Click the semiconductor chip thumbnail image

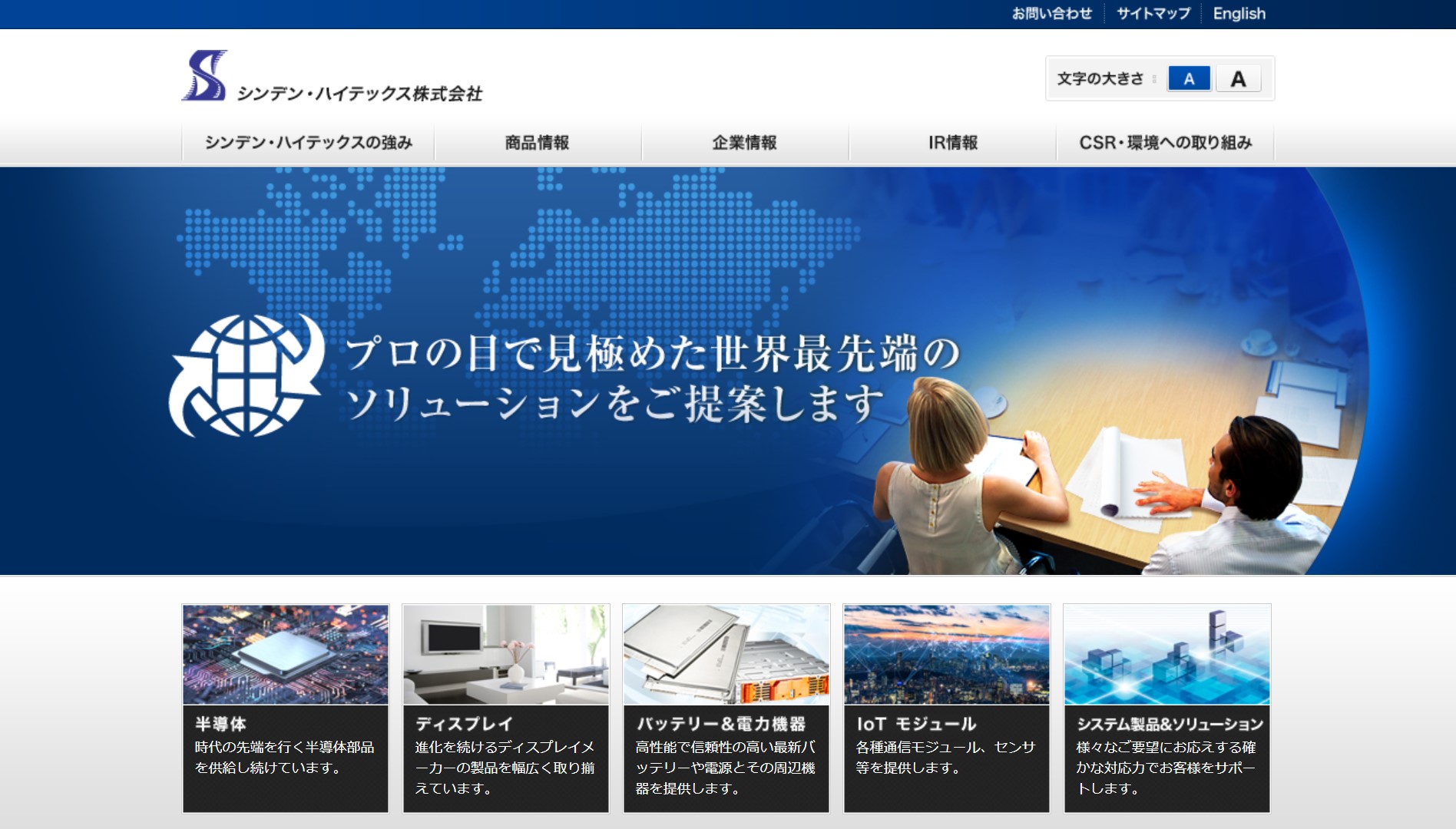pos(286,655)
